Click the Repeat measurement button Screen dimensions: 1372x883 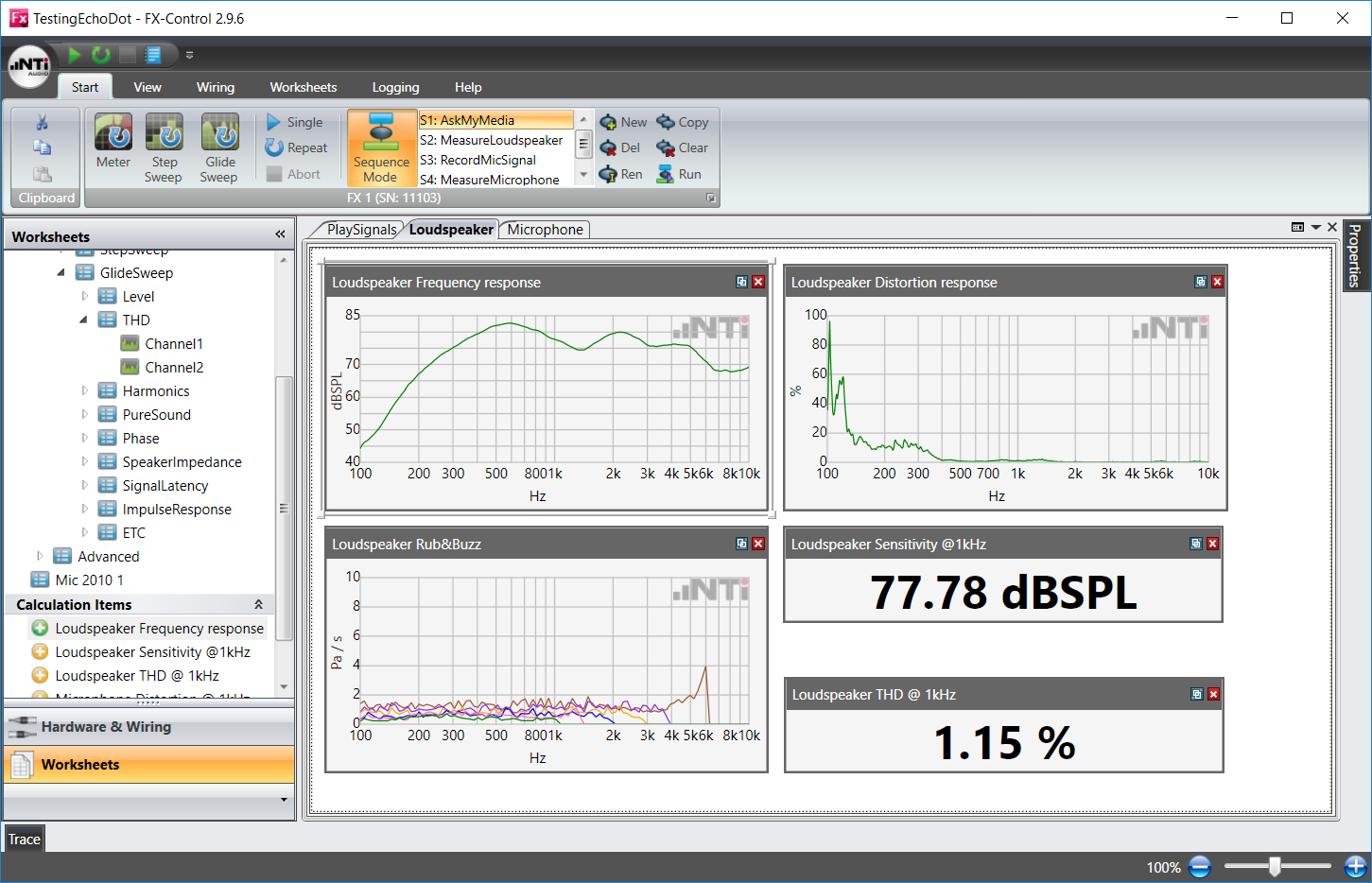tap(296, 147)
